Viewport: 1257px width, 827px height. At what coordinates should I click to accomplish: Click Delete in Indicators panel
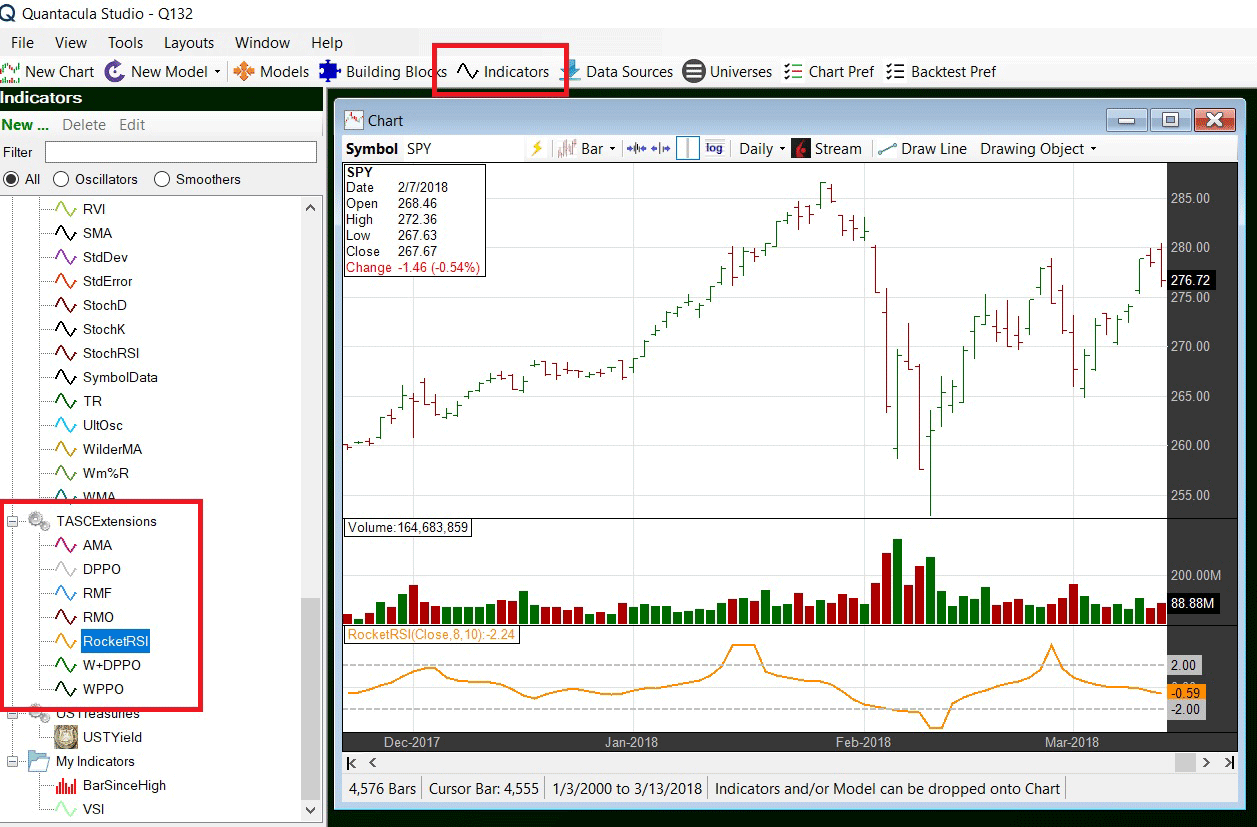tap(84, 125)
